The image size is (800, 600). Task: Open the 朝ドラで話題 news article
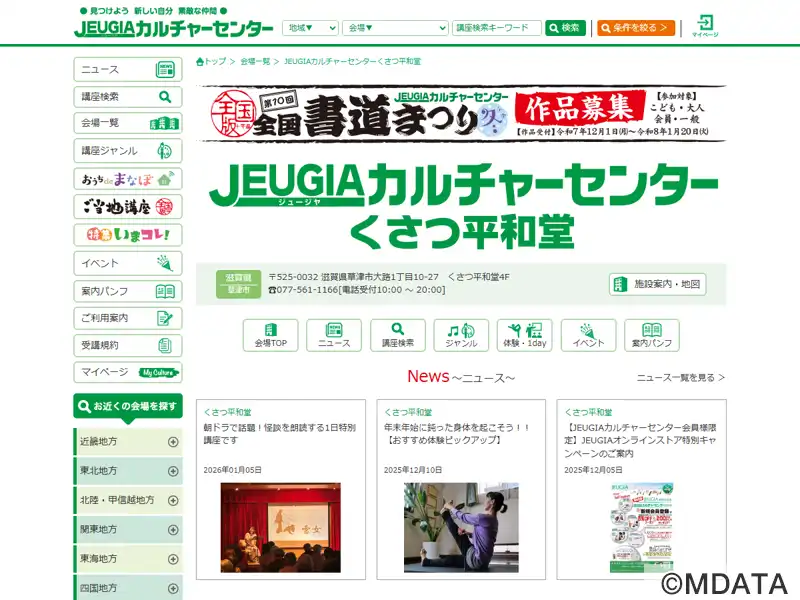click(280, 433)
